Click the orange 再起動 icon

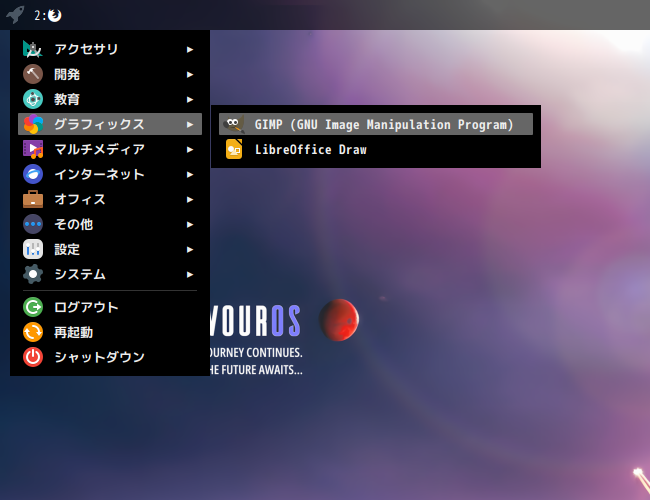[x=33, y=332]
